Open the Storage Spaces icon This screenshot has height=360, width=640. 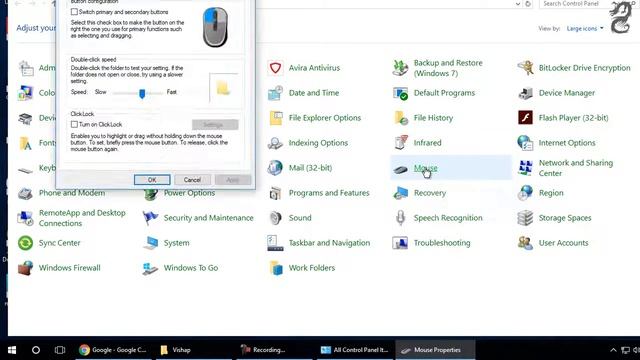(x=525, y=218)
